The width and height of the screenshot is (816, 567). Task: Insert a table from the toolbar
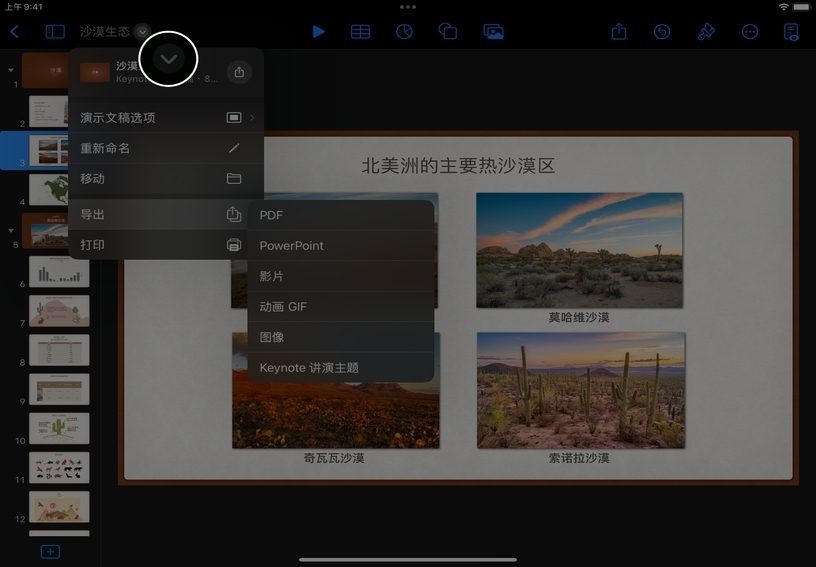tap(360, 32)
